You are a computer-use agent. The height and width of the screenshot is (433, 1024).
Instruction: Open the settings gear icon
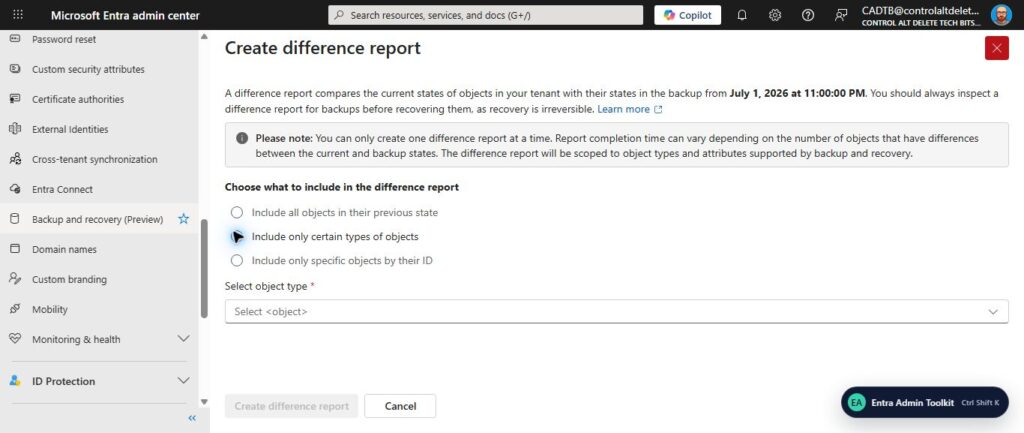pos(775,15)
